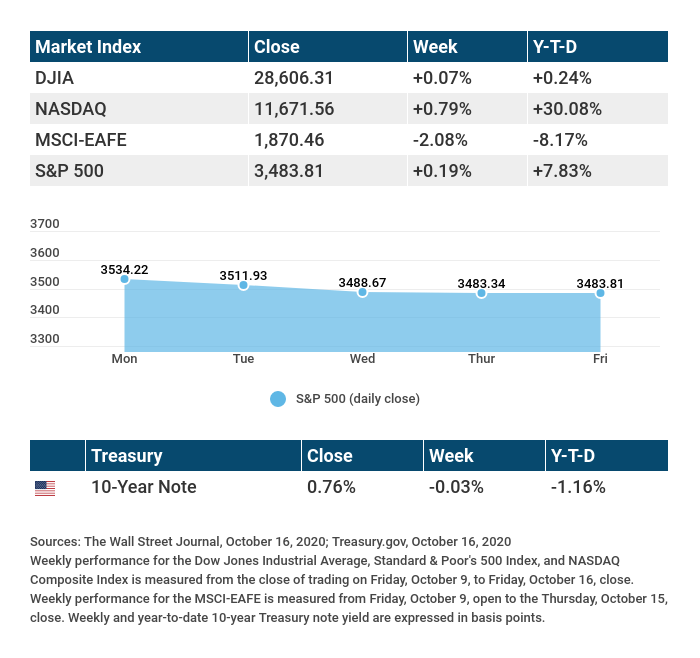
Task: Select Thursday data point 3483.34
Action: click(481, 293)
